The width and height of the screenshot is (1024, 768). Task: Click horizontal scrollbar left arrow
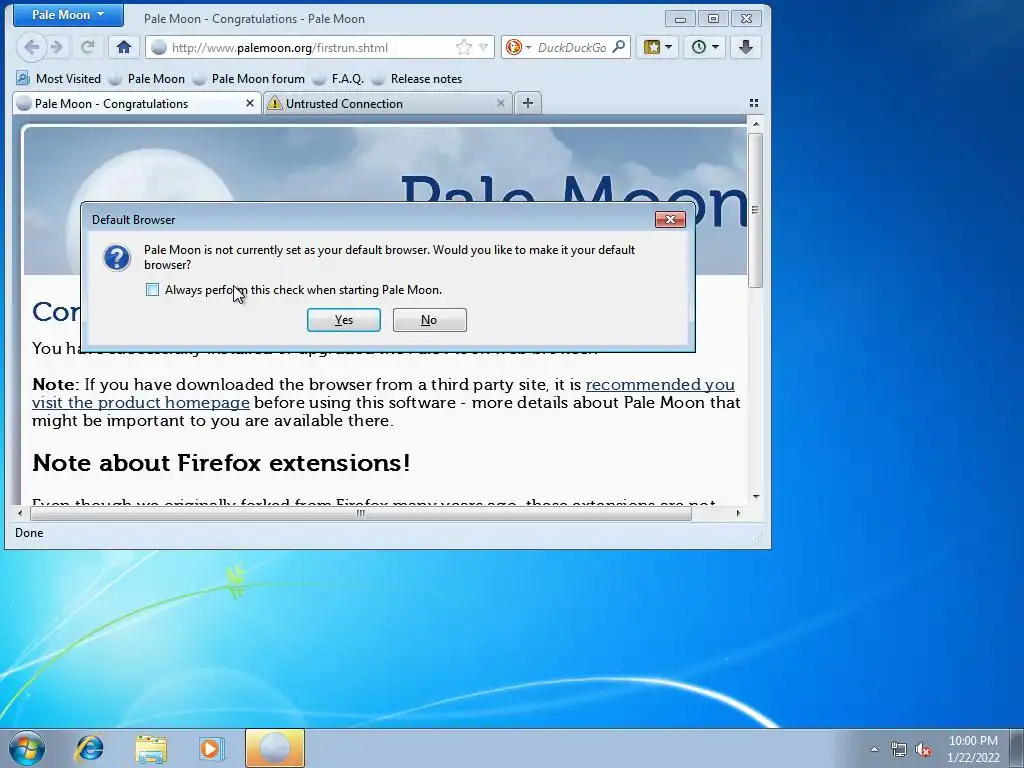pyautogui.click(x=20, y=513)
